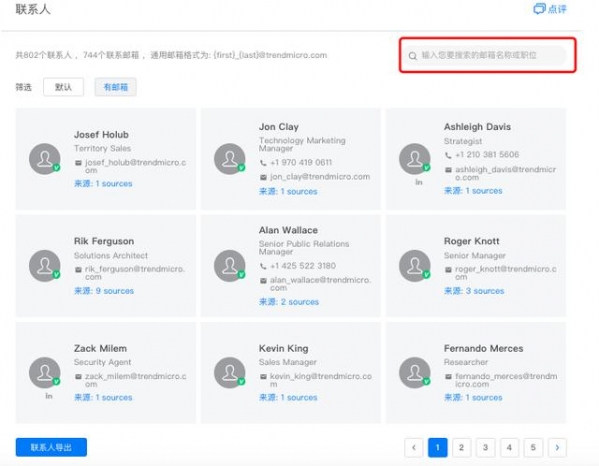Click phone number +1 970 419 0611
This screenshot has width=599, height=466.
[x=301, y=163]
